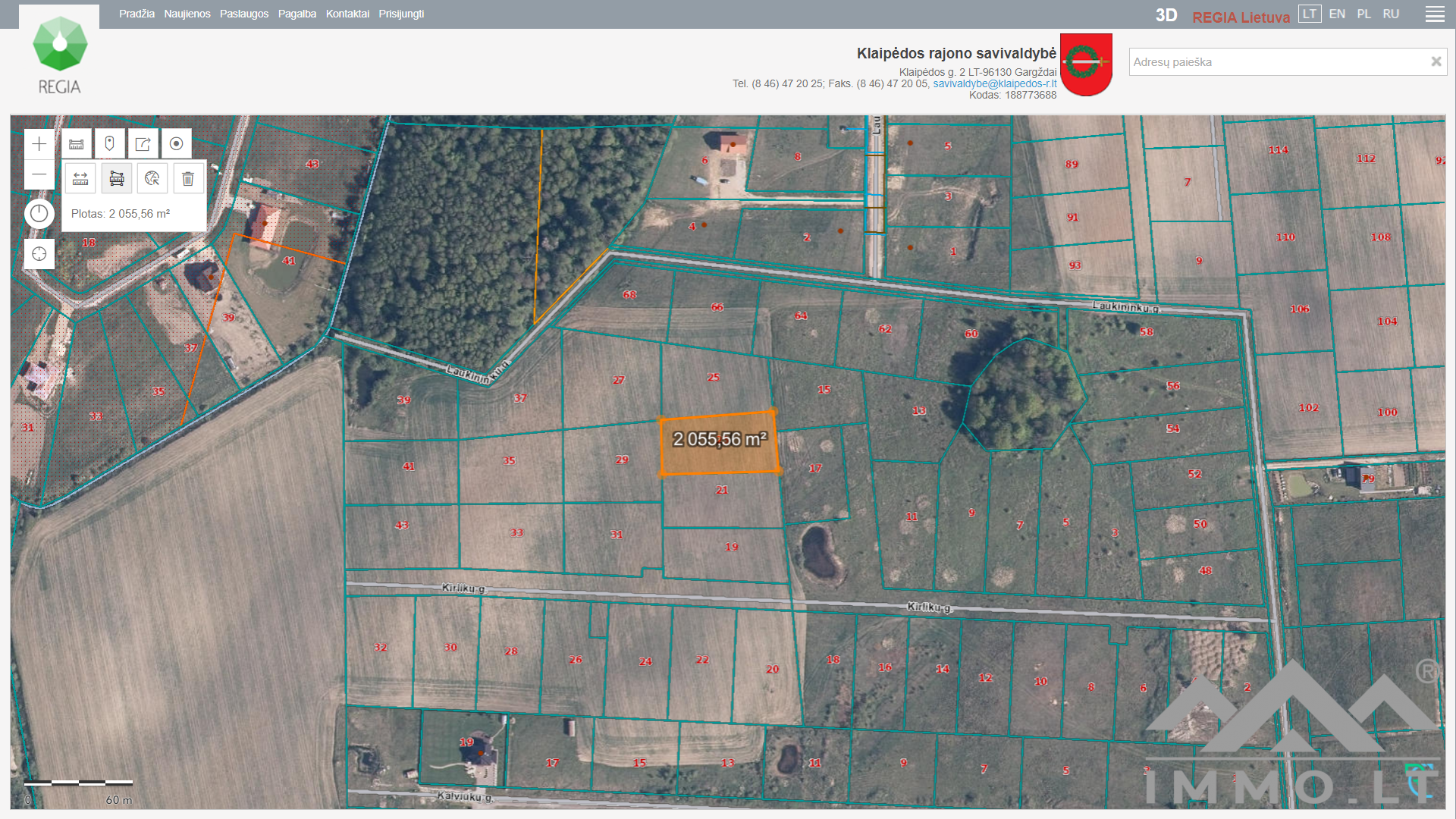Switch to 3D view

pyautogui.click(x=1166, y=15)
